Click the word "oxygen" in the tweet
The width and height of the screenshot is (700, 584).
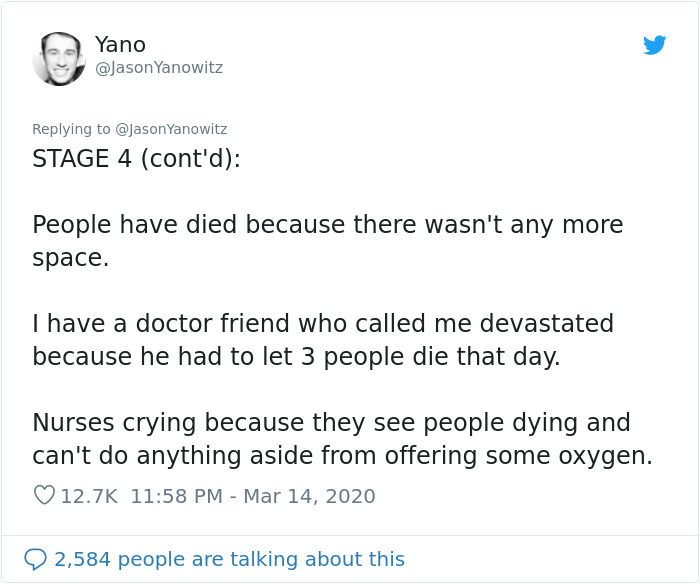[x=608, y=456]
